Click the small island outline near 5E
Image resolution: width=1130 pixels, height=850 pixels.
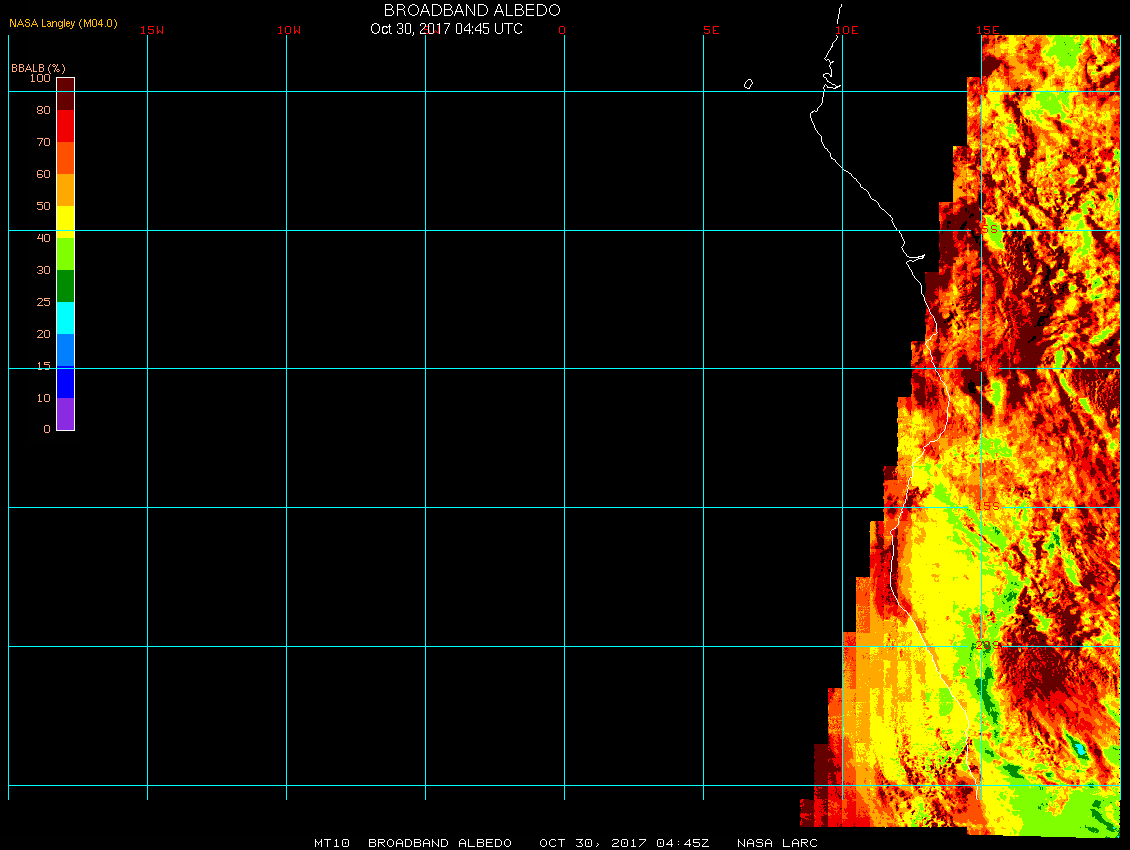[748, 84]
